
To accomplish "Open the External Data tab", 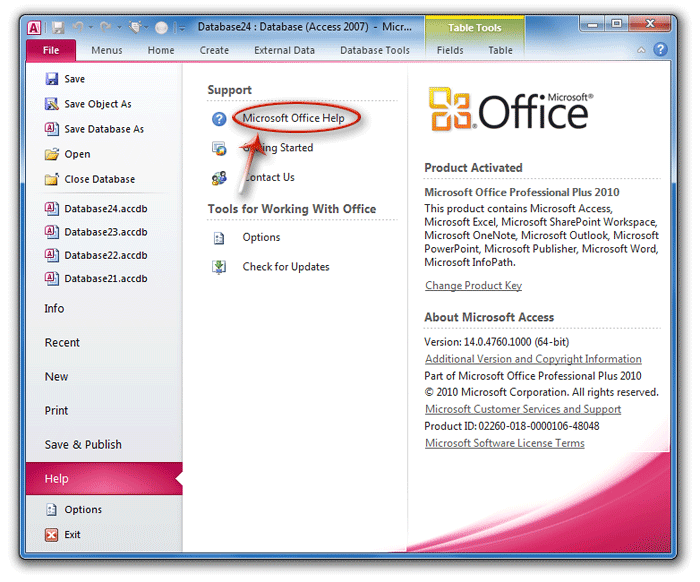I will click(284, 50).
